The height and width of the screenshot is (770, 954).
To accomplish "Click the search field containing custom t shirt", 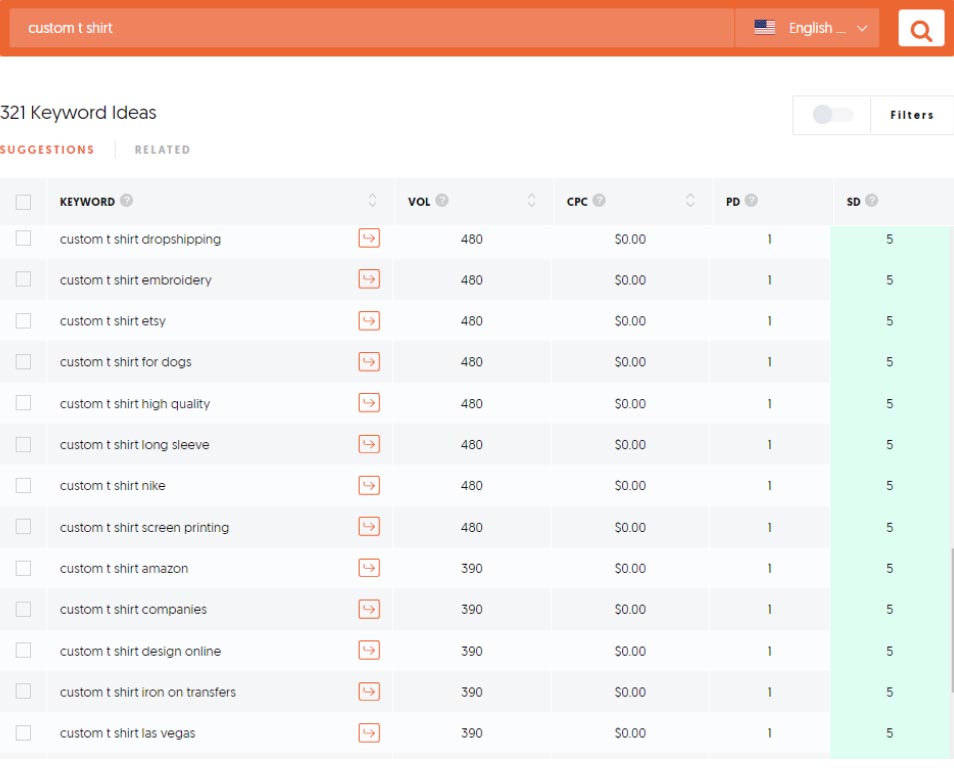I will point(372,28).
